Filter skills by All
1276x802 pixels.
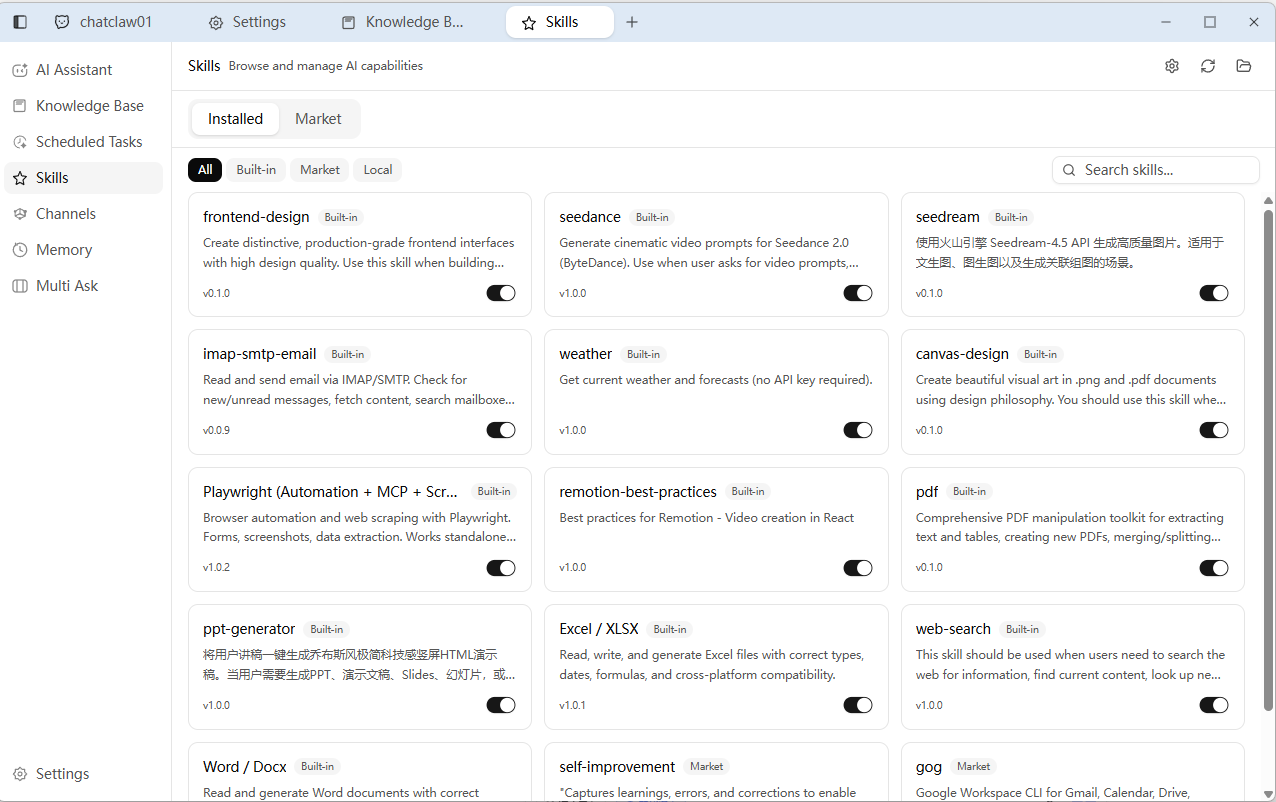click(205, 170)
